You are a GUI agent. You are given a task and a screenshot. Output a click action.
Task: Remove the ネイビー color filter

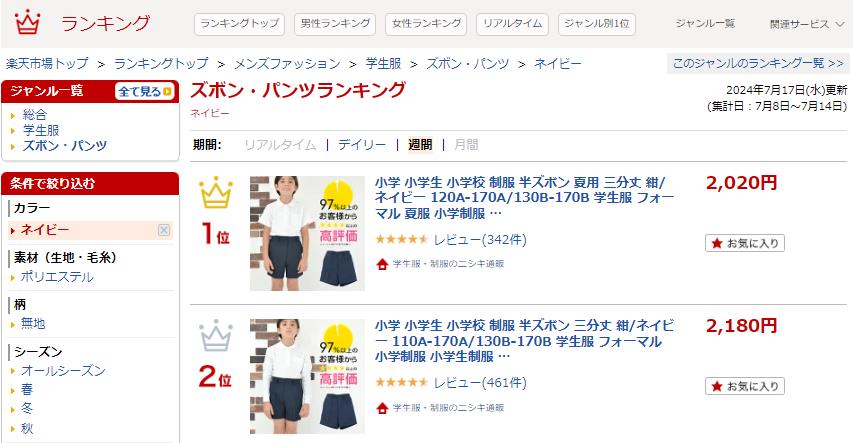[x=164, y=230]
